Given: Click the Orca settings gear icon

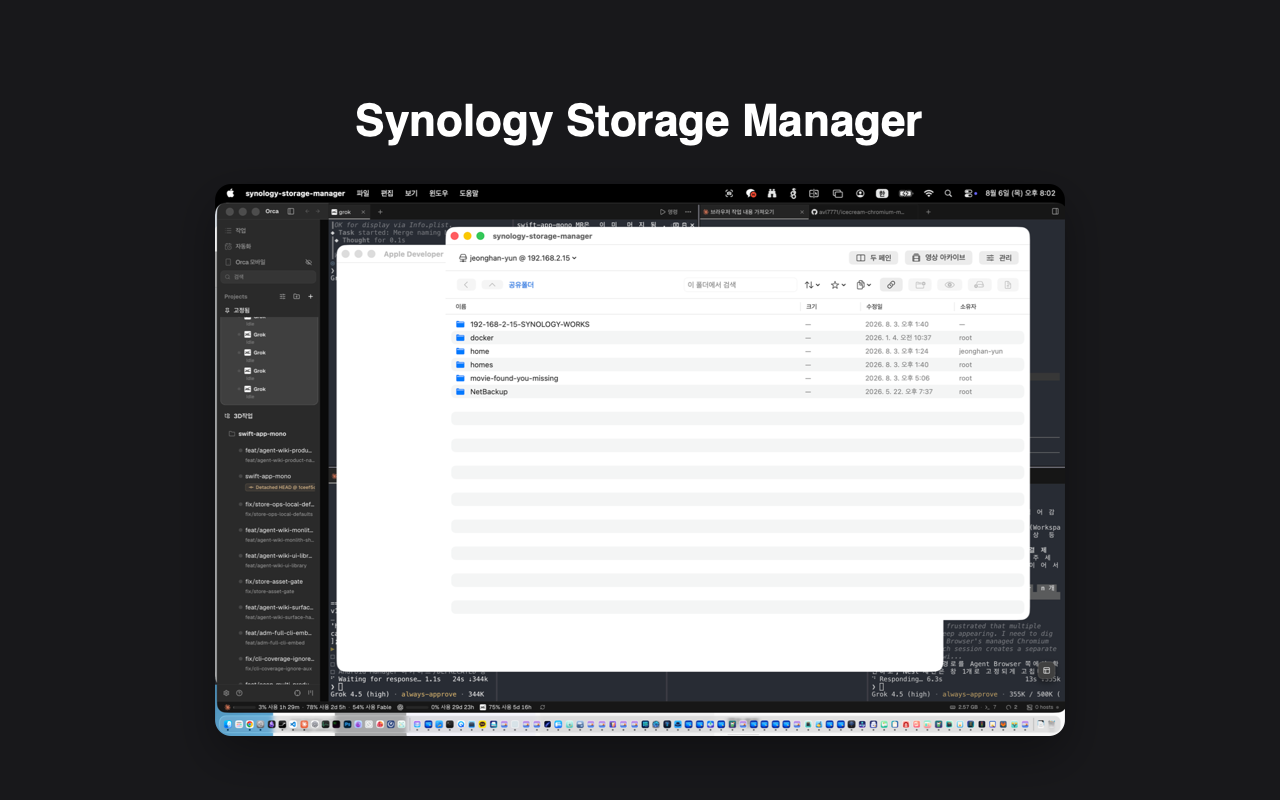Looking at the screenshot, I should (226, 692).
